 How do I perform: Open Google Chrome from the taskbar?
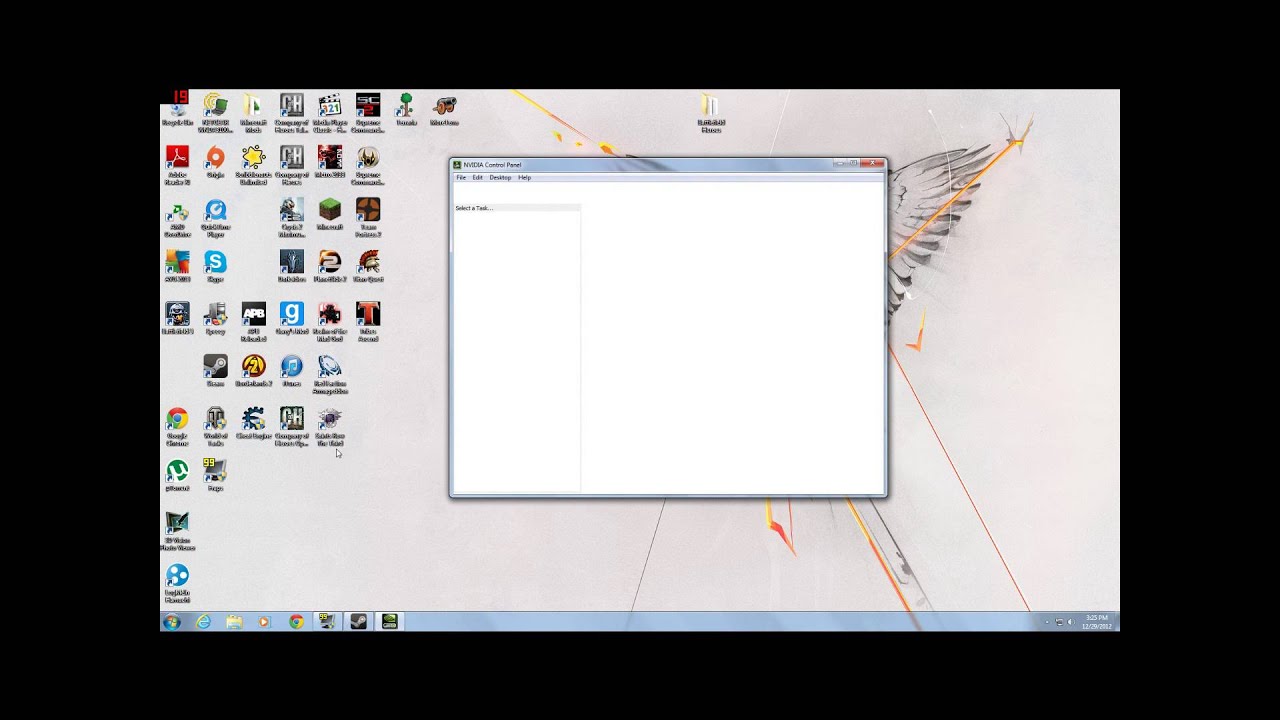296,621
